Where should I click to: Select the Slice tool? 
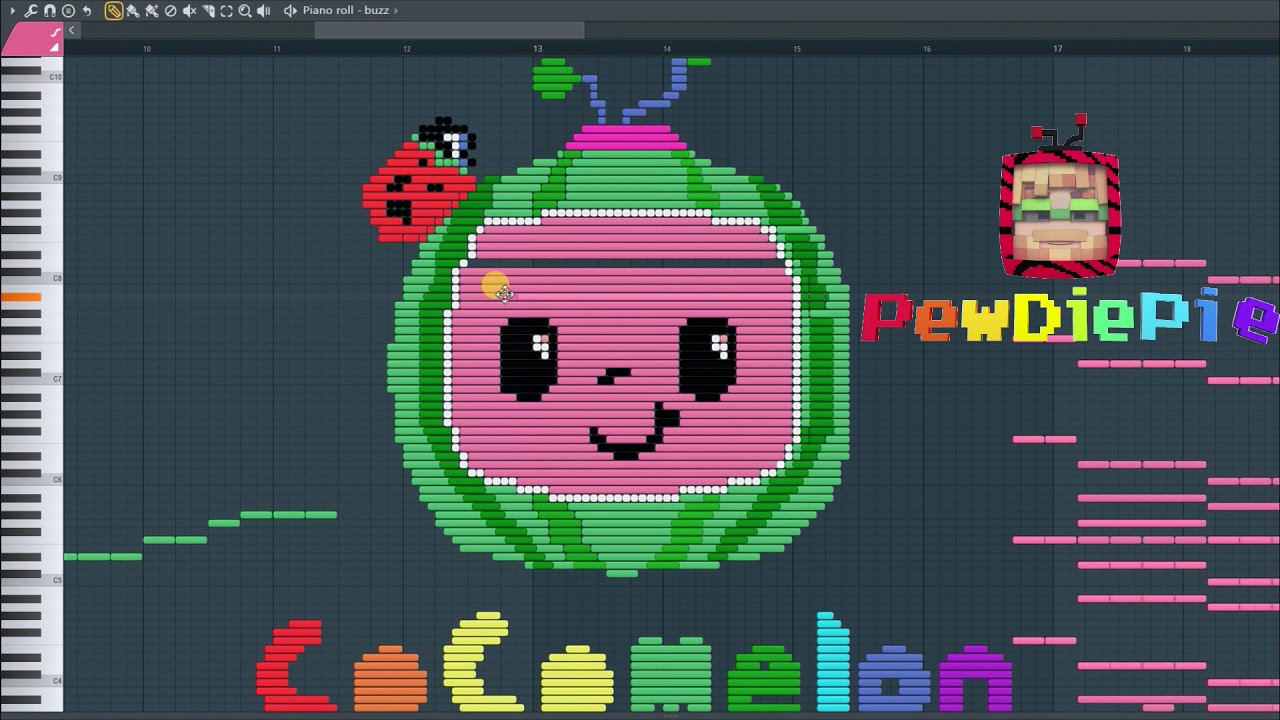(208, 11)
